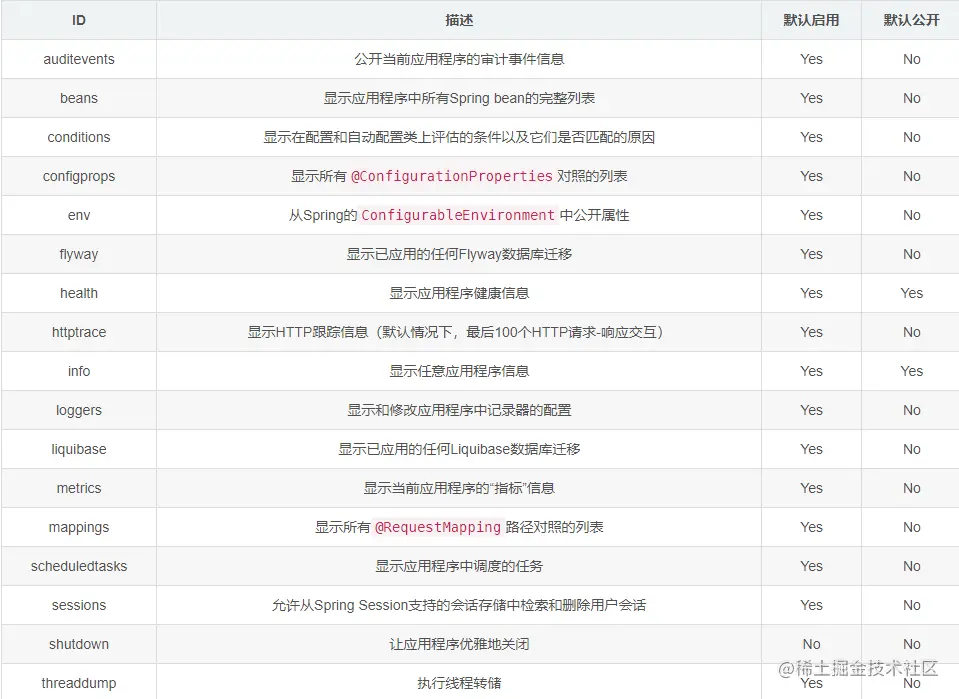The image size is (959, 699).
Task: Click the auditevents row's 默认公开 No
Action: (x=911, y=59)
